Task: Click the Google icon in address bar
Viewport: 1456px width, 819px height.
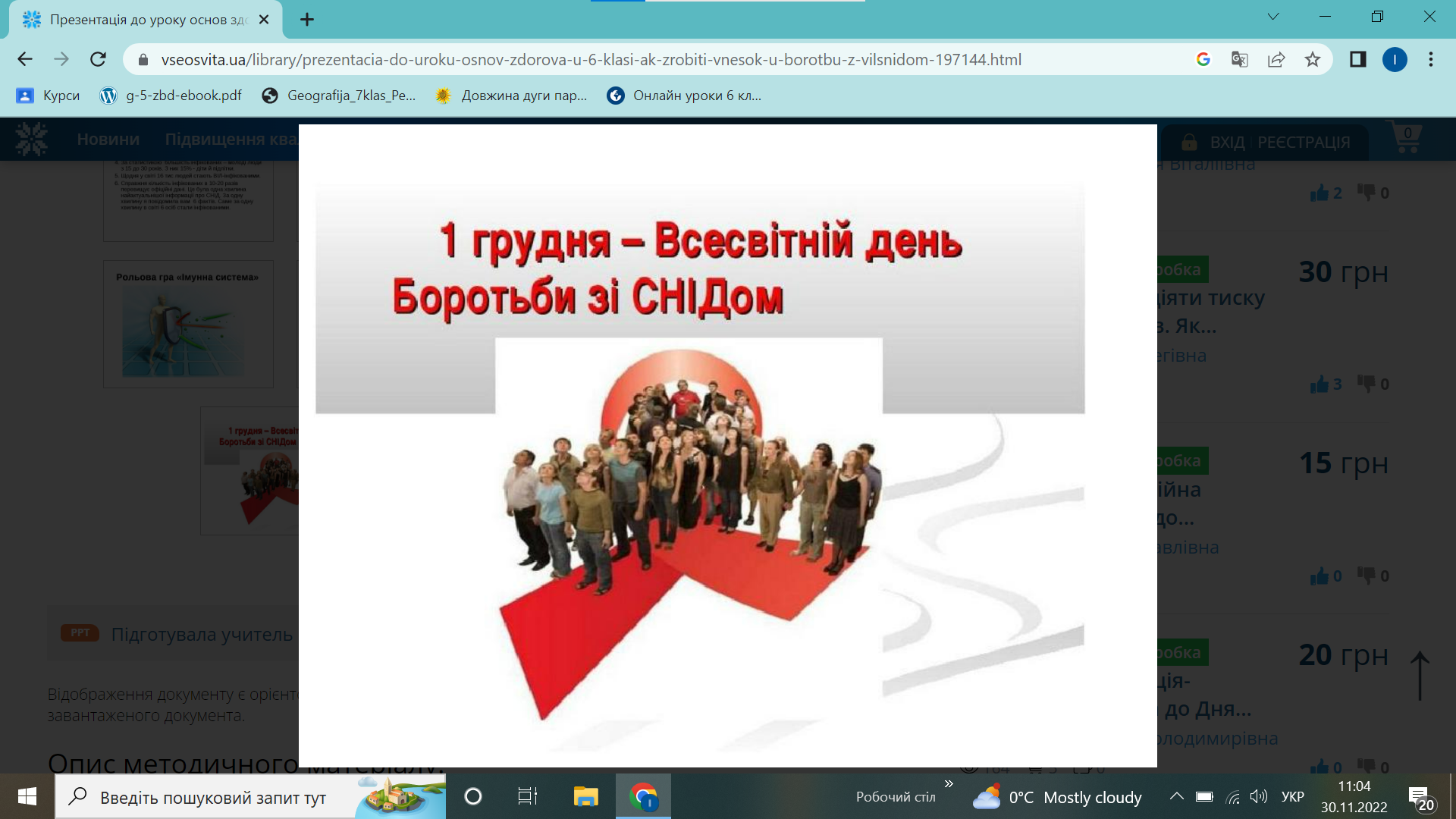Action: coord(1203,59)
